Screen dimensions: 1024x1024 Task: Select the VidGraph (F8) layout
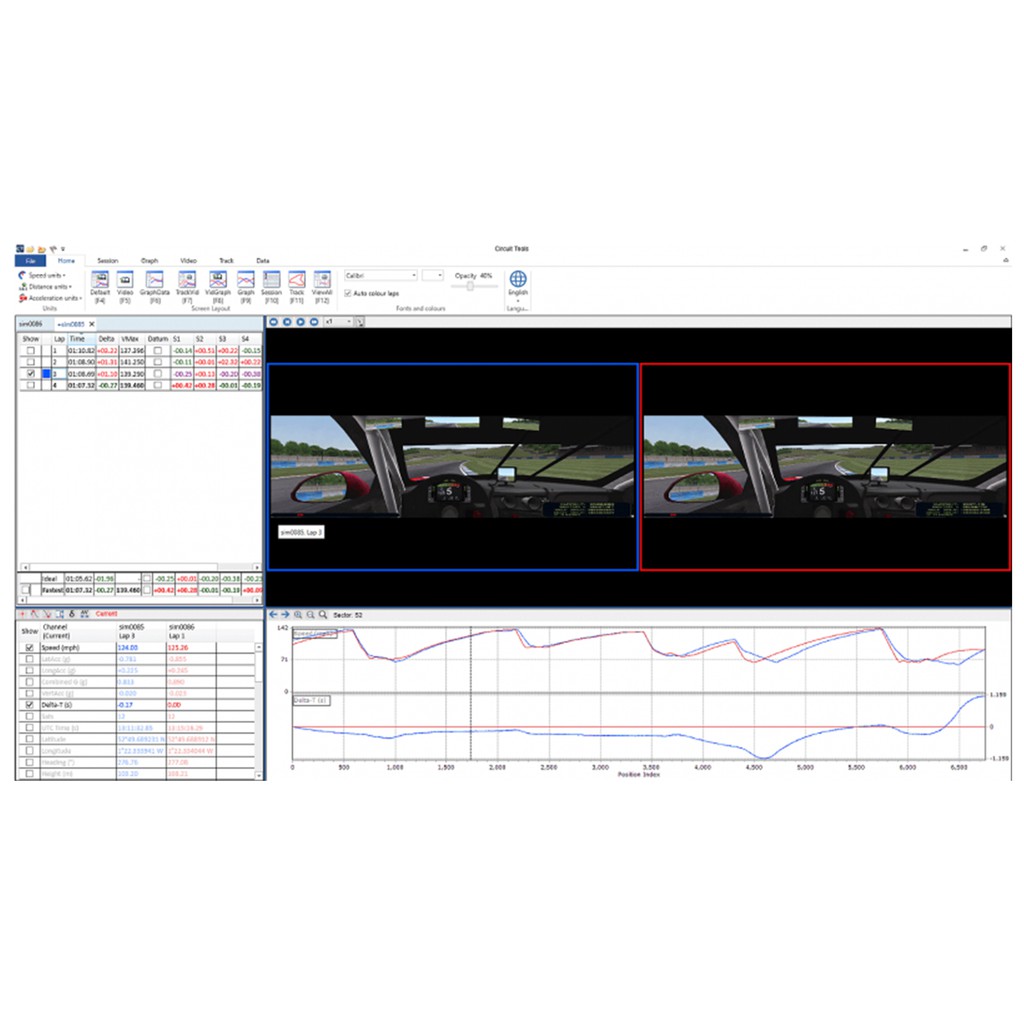click(218, 287)
